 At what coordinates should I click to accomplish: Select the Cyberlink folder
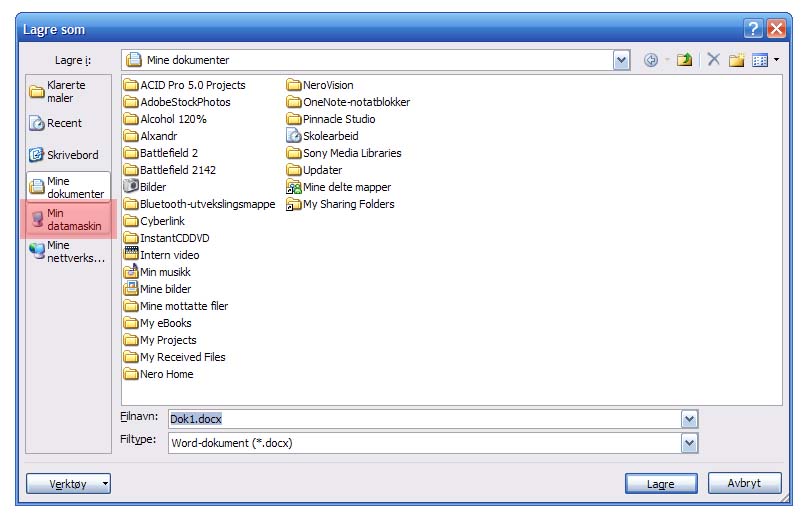(154, 221)
